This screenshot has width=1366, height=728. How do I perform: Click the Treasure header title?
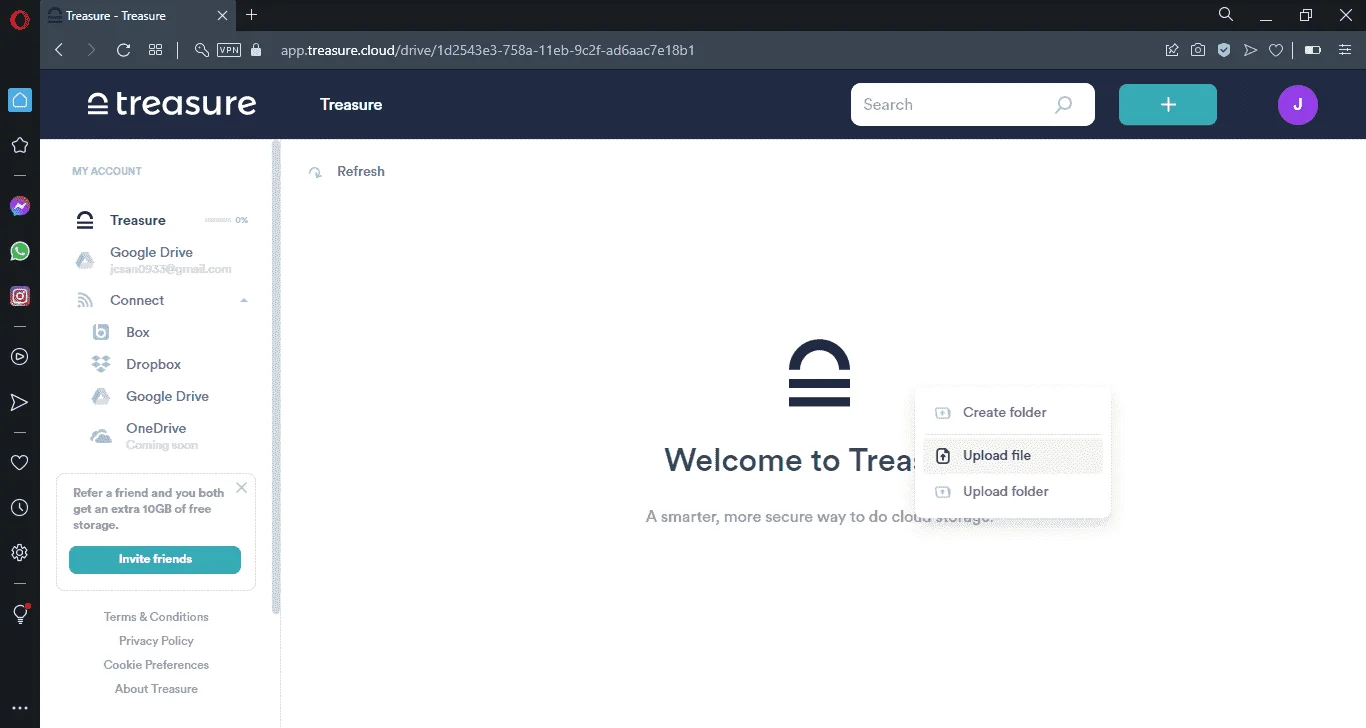click(x=351, y=104)
